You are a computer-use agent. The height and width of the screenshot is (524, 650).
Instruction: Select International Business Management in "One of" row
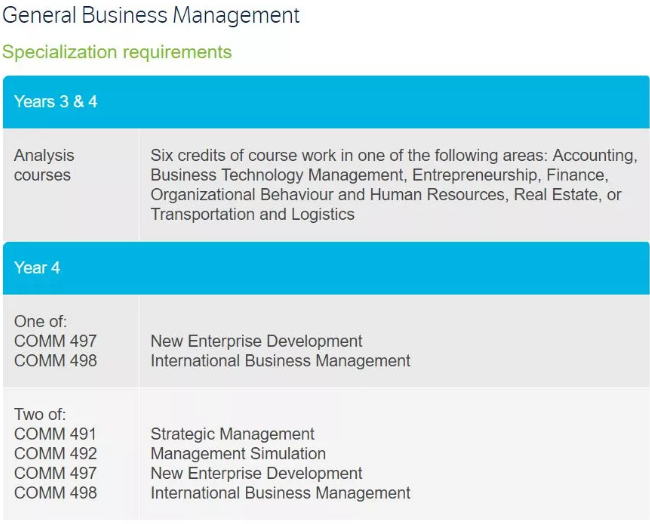point(280,360)
